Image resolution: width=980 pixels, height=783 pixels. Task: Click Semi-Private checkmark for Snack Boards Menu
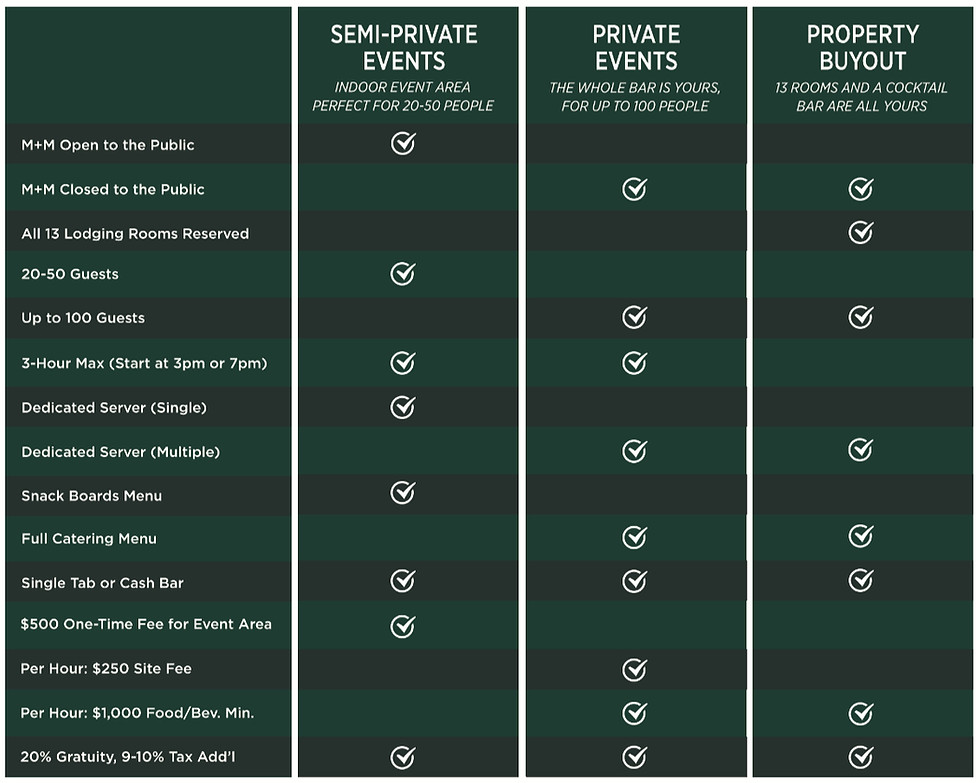click(402, 492)
